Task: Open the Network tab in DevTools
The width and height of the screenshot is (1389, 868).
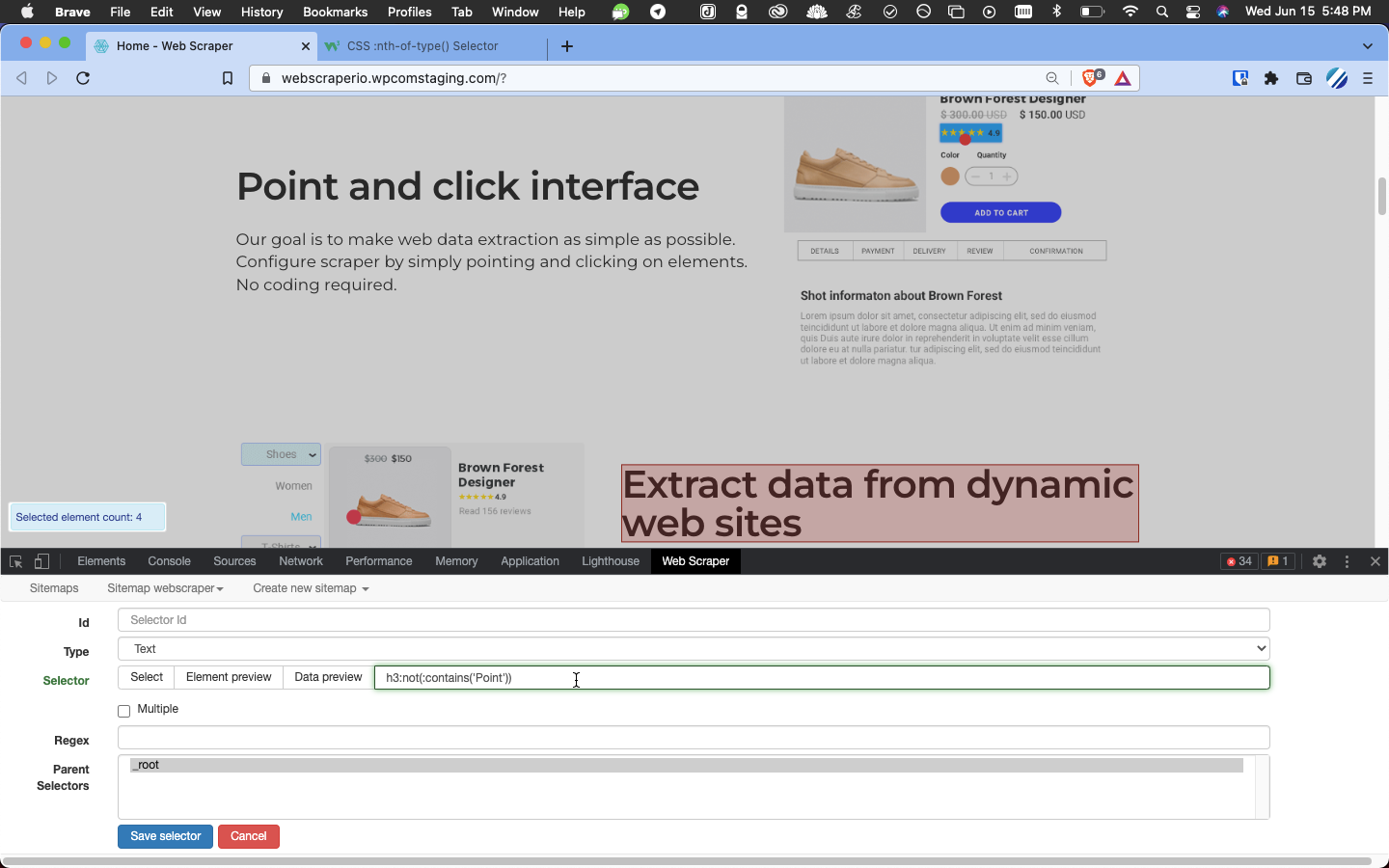Action: tap(300, 561)
